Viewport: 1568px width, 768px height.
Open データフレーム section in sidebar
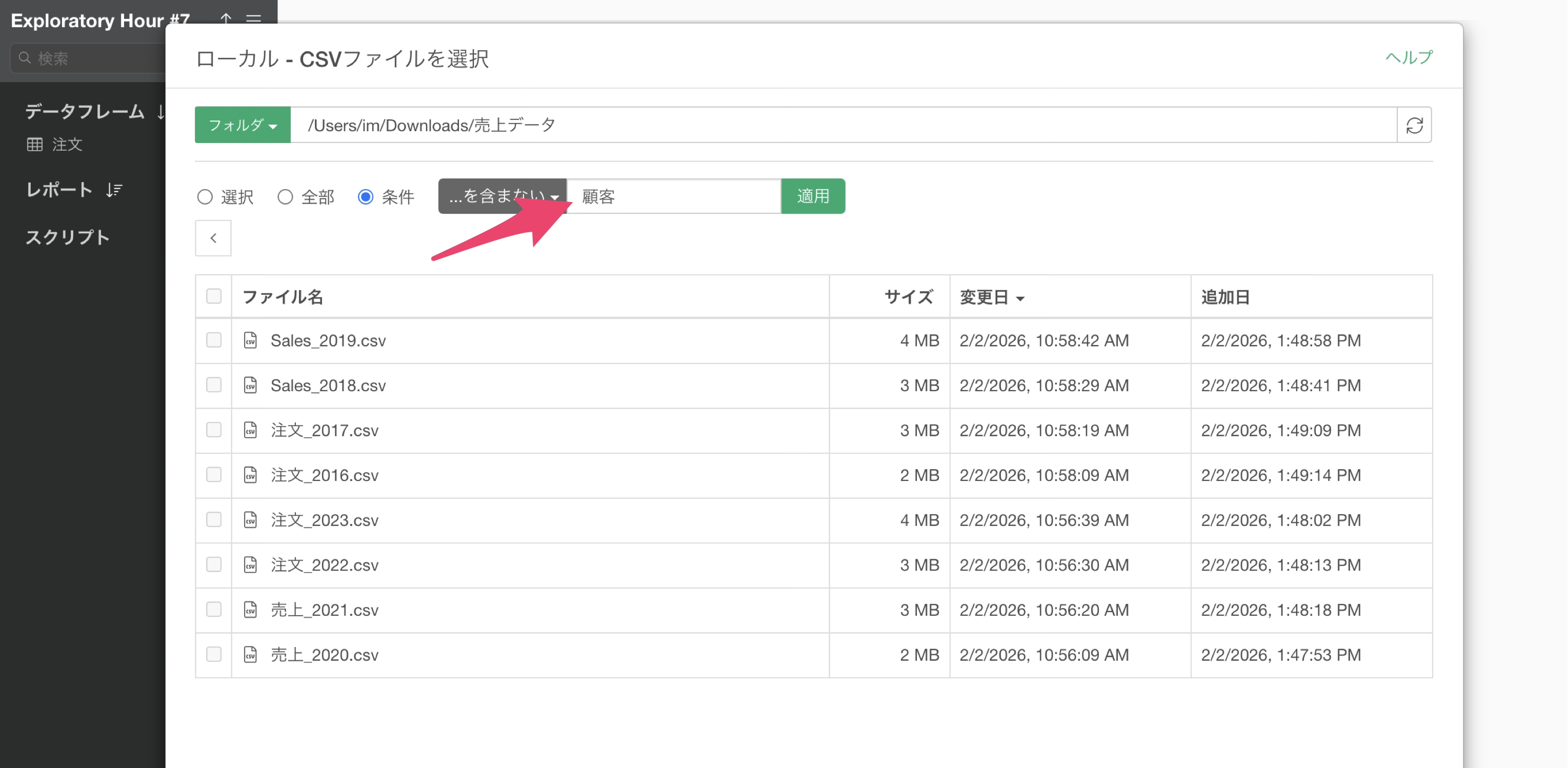85,111
